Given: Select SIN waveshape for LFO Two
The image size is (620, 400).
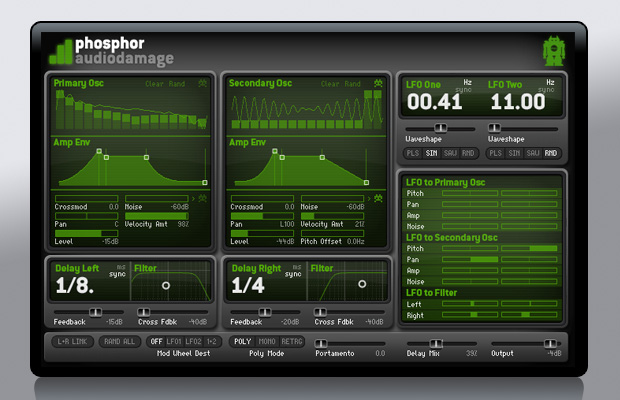Looking at the screenshot, I should click(514, 153).
